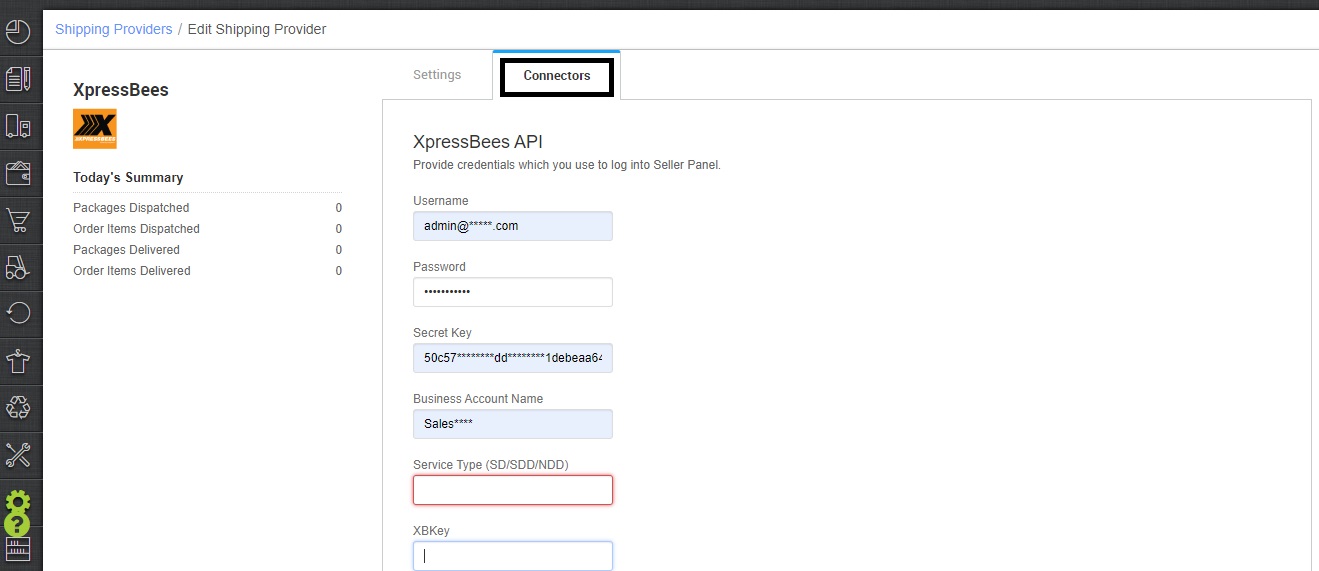1319x571 pixels.
Task: Switch to the Settings tab
Action: (437, 75)
